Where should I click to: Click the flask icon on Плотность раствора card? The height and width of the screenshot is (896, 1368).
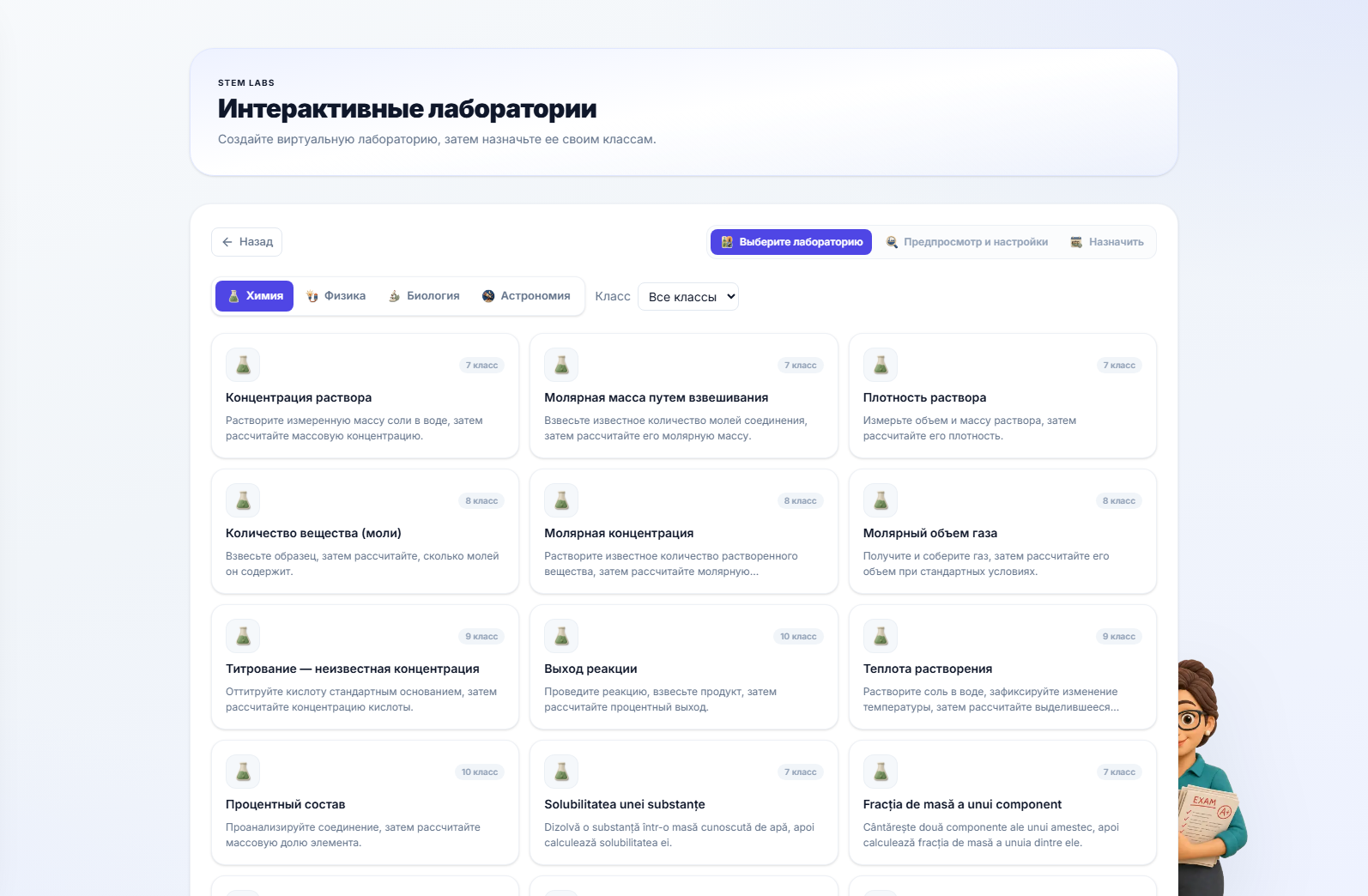click(x=881, y=365)
